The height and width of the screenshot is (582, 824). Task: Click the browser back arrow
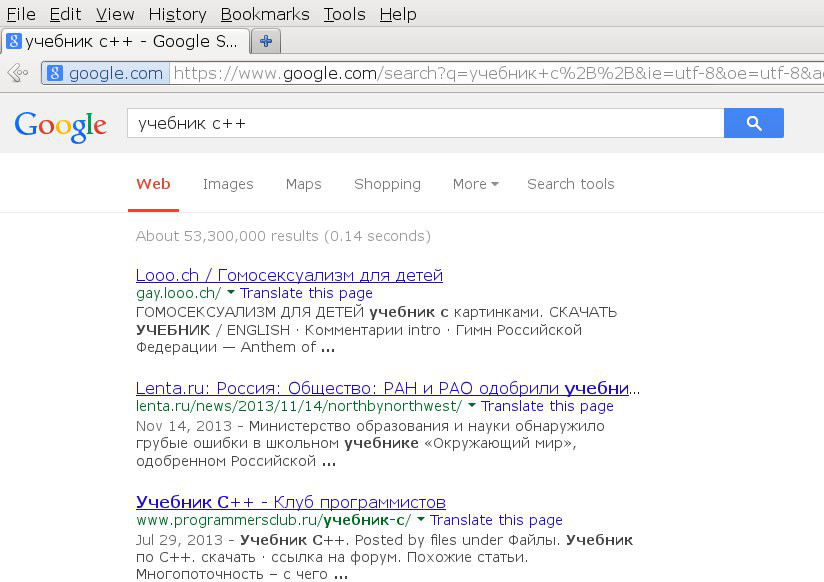click(x=18, y=73)
